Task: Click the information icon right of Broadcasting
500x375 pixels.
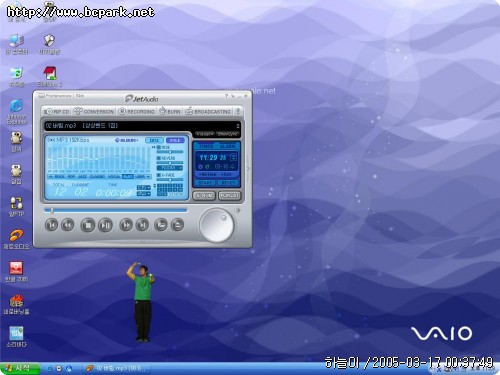Action: click(x=238, y=111)
